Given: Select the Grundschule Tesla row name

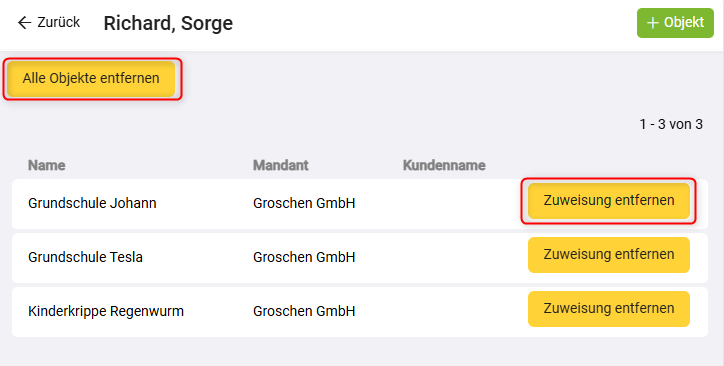Looking at the screenshot, I should [85, 257].
